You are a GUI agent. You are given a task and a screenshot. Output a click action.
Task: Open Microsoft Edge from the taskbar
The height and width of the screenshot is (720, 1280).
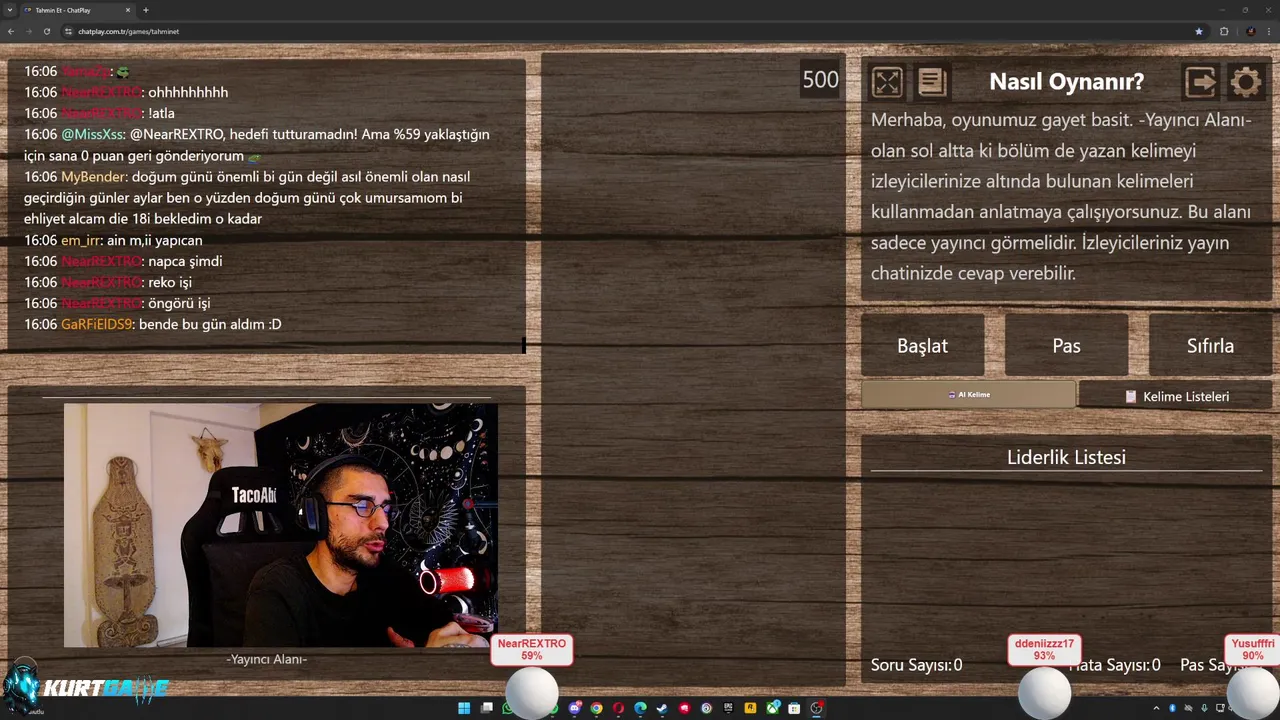pos(640,708)
